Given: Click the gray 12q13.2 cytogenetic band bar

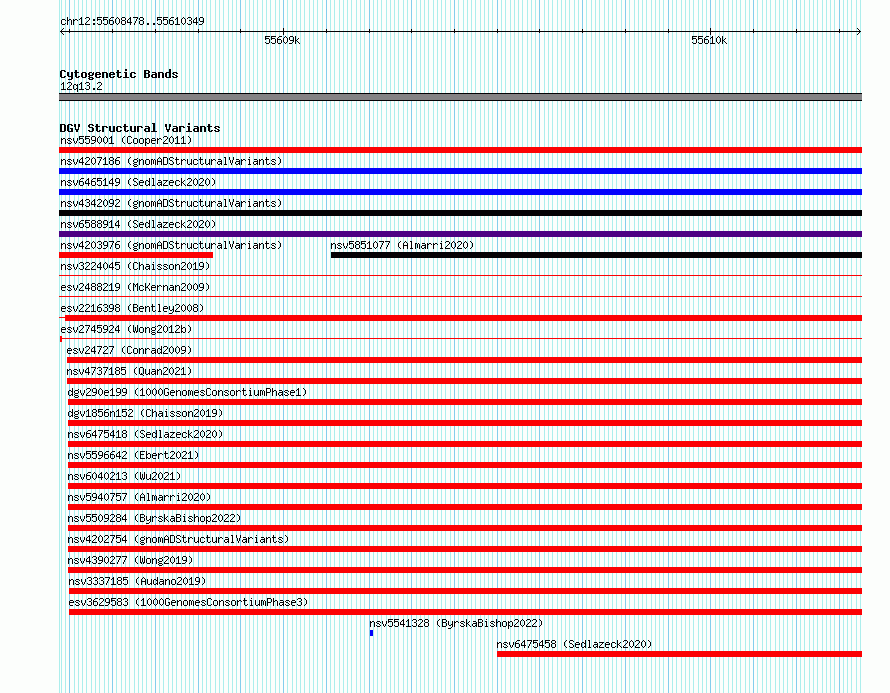Looking at the screenshot, I should pos(460,97).
